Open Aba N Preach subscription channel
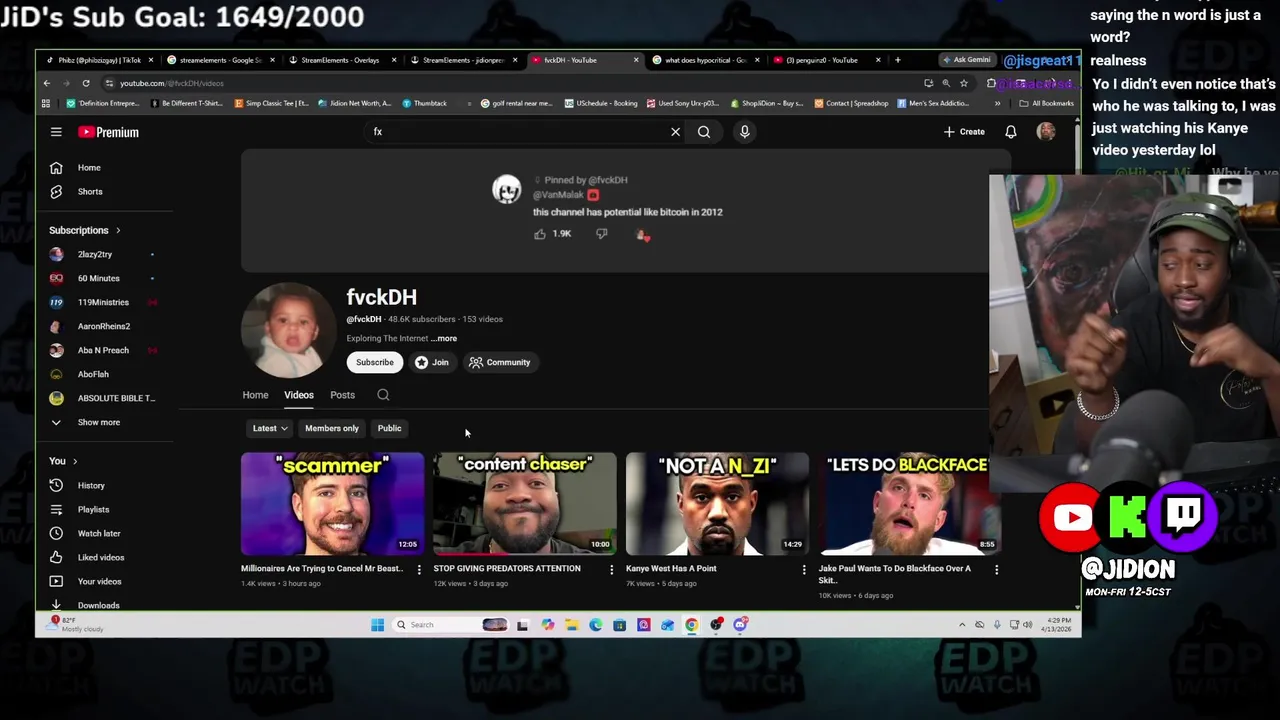Image resolution: width=1280 pixels, height=720 pixels. 103,351
